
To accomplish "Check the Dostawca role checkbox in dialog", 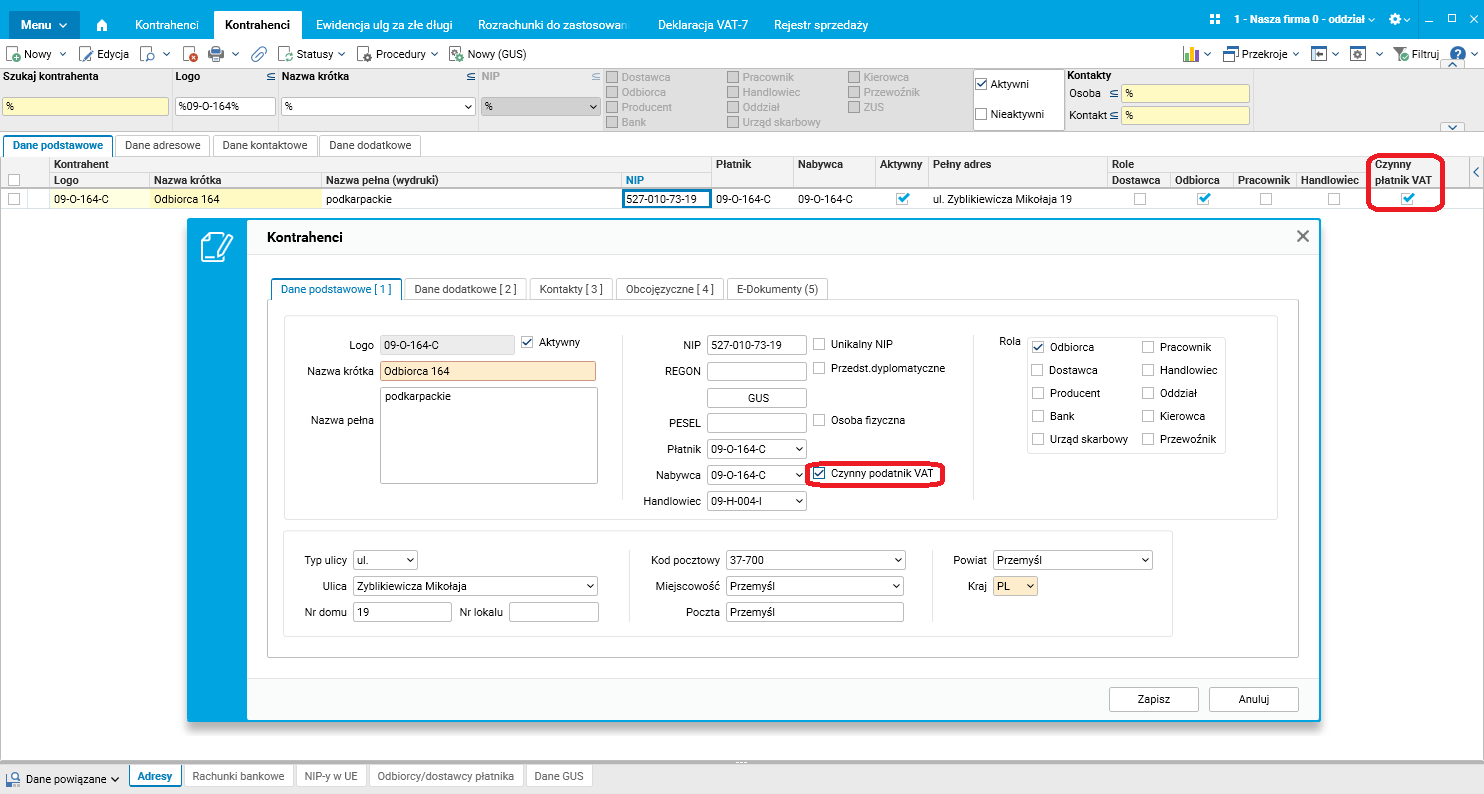I will [1038, 370].
